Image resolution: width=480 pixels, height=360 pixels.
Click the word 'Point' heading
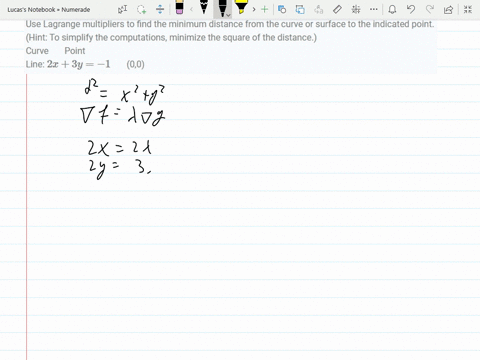point(75,51)
